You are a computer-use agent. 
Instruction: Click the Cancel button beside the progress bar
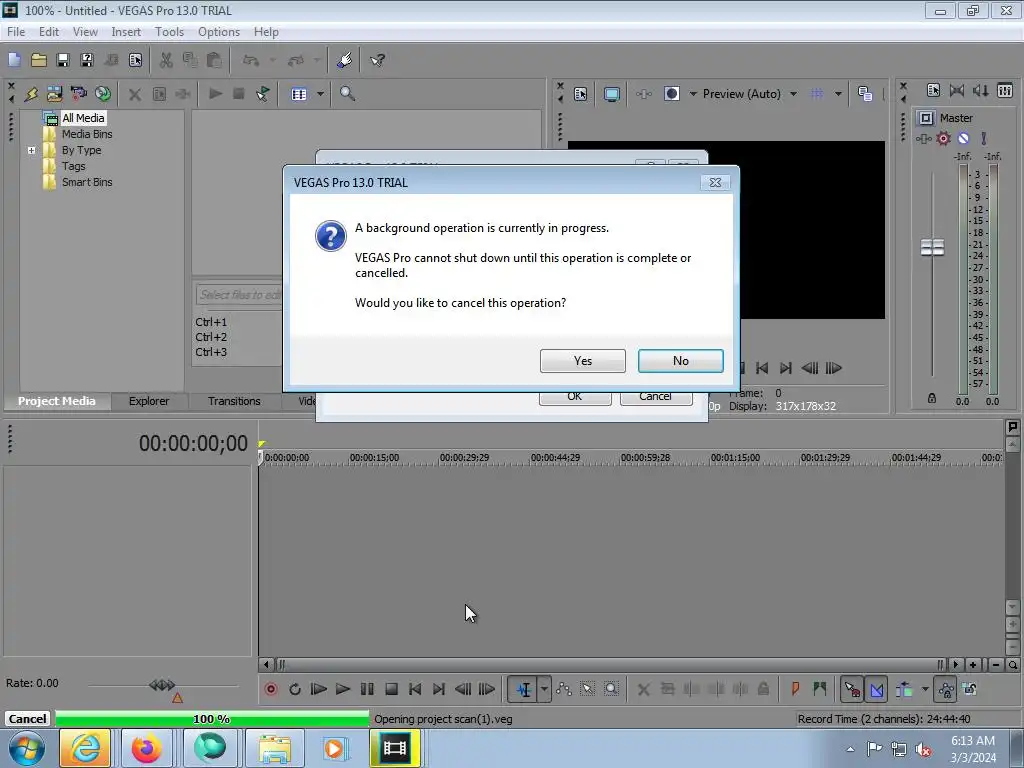27,718
